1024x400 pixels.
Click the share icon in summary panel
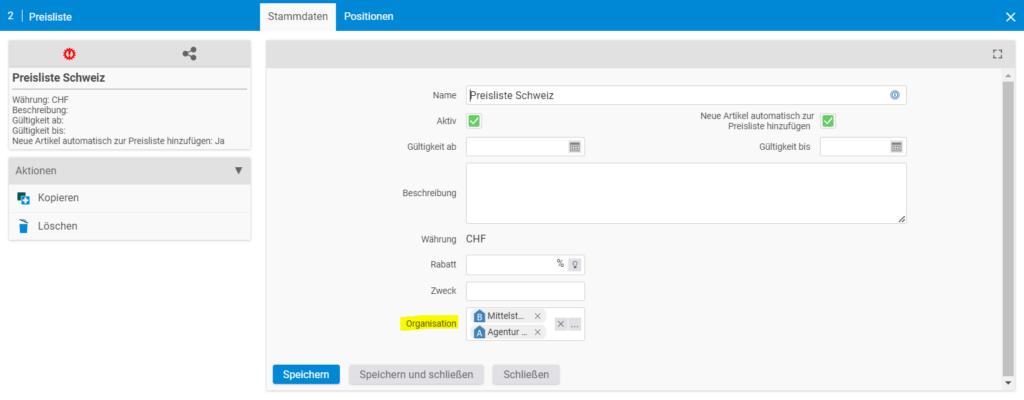point(189,54)
